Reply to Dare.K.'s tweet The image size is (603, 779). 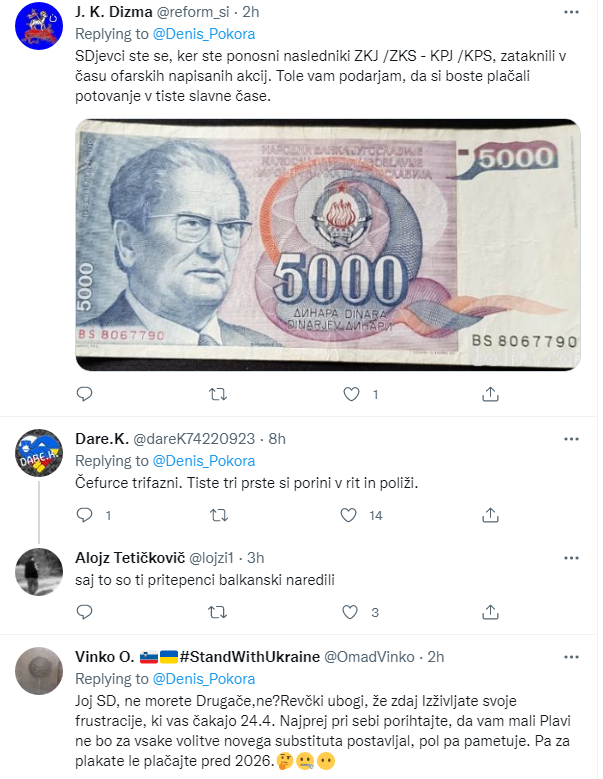(x=84, y=515)
